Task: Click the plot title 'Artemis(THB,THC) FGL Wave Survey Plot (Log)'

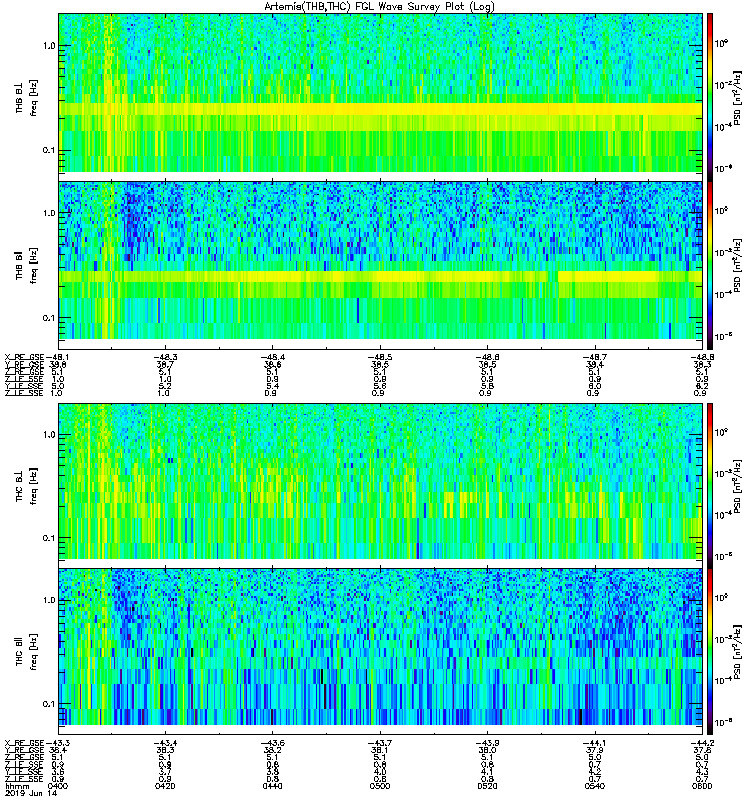Action: click(x=379, y=7)
